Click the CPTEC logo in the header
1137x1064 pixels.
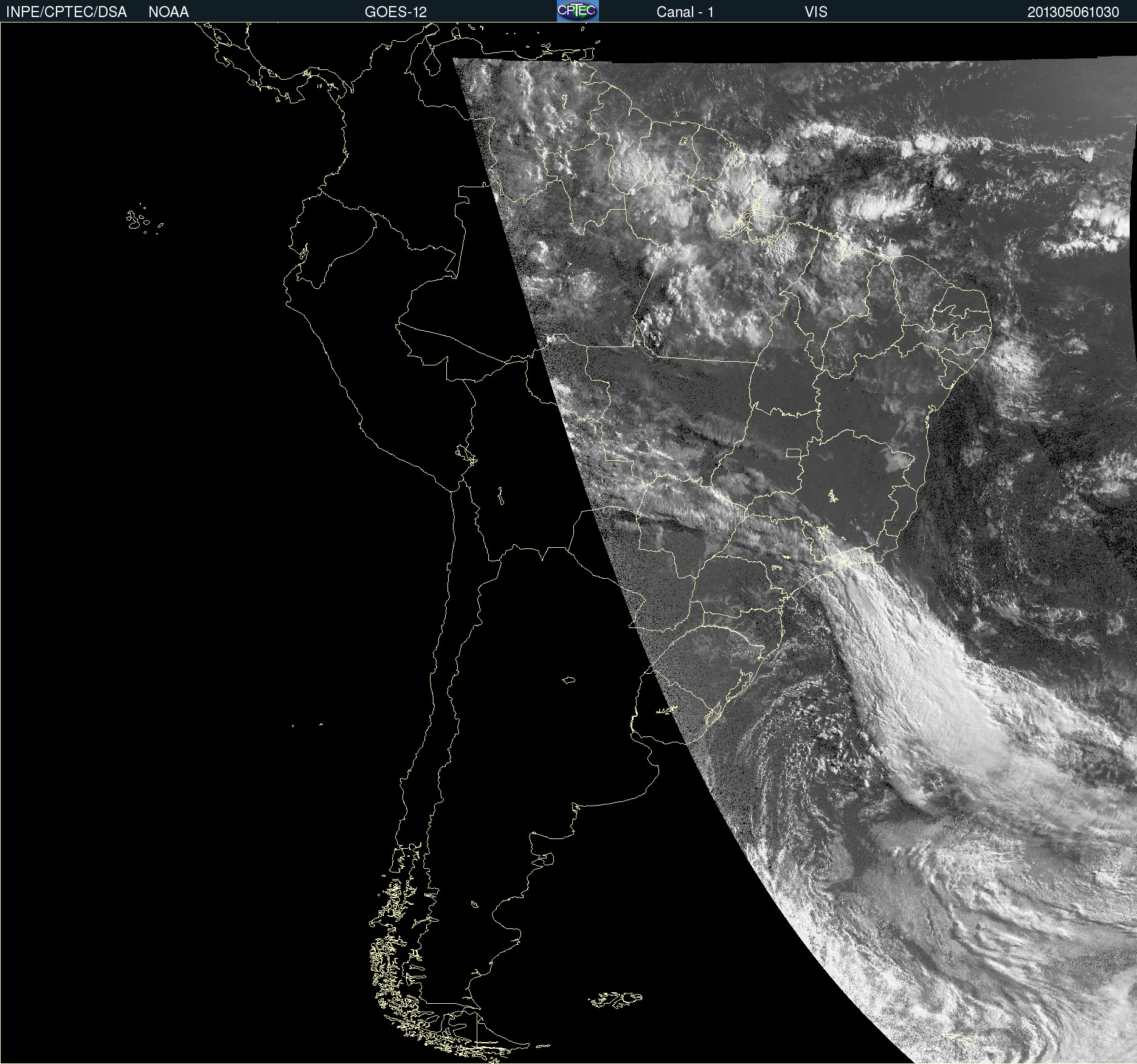tap(578, 11)
